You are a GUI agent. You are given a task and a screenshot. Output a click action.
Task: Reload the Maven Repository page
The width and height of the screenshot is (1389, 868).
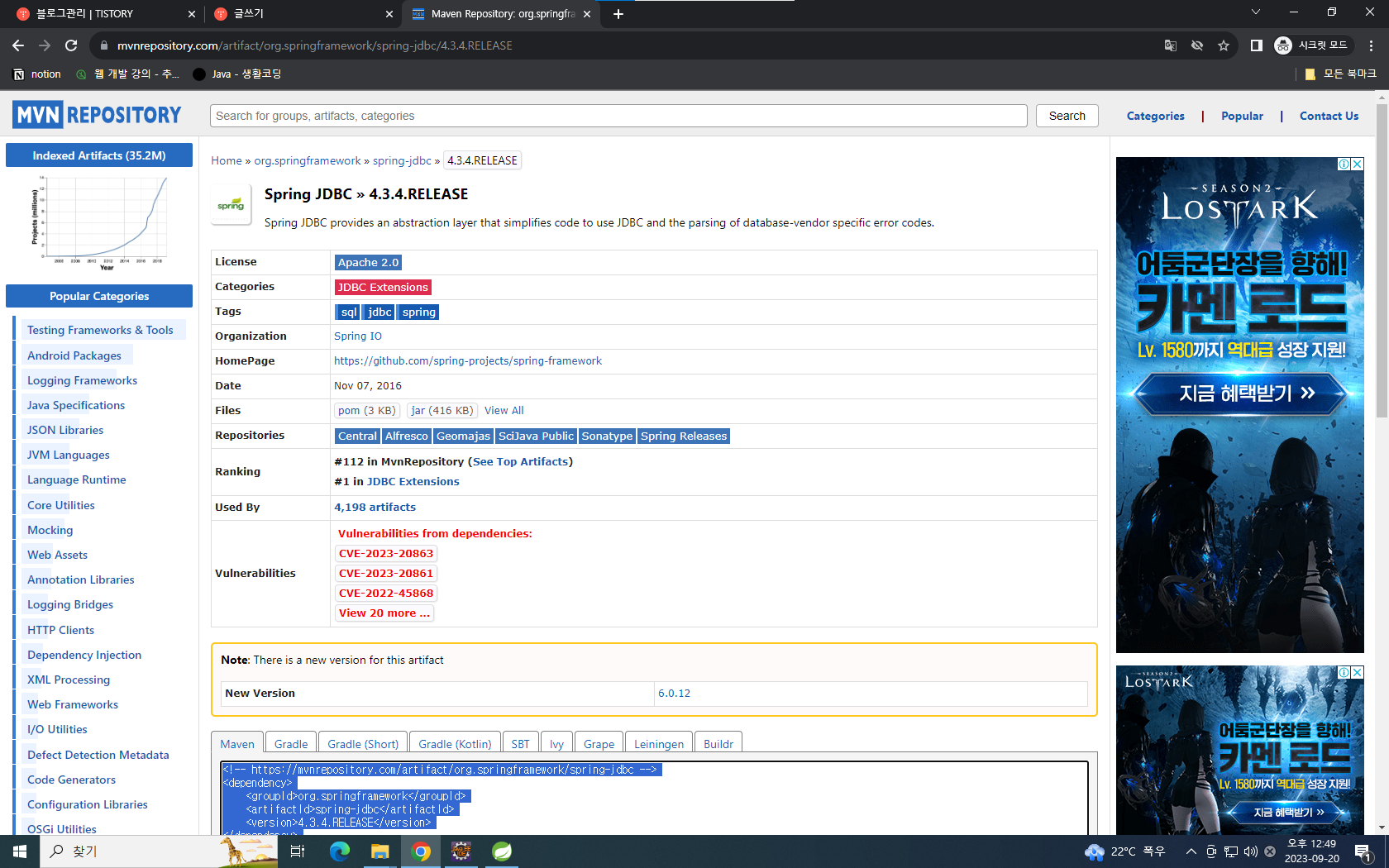tap(71, 45)
